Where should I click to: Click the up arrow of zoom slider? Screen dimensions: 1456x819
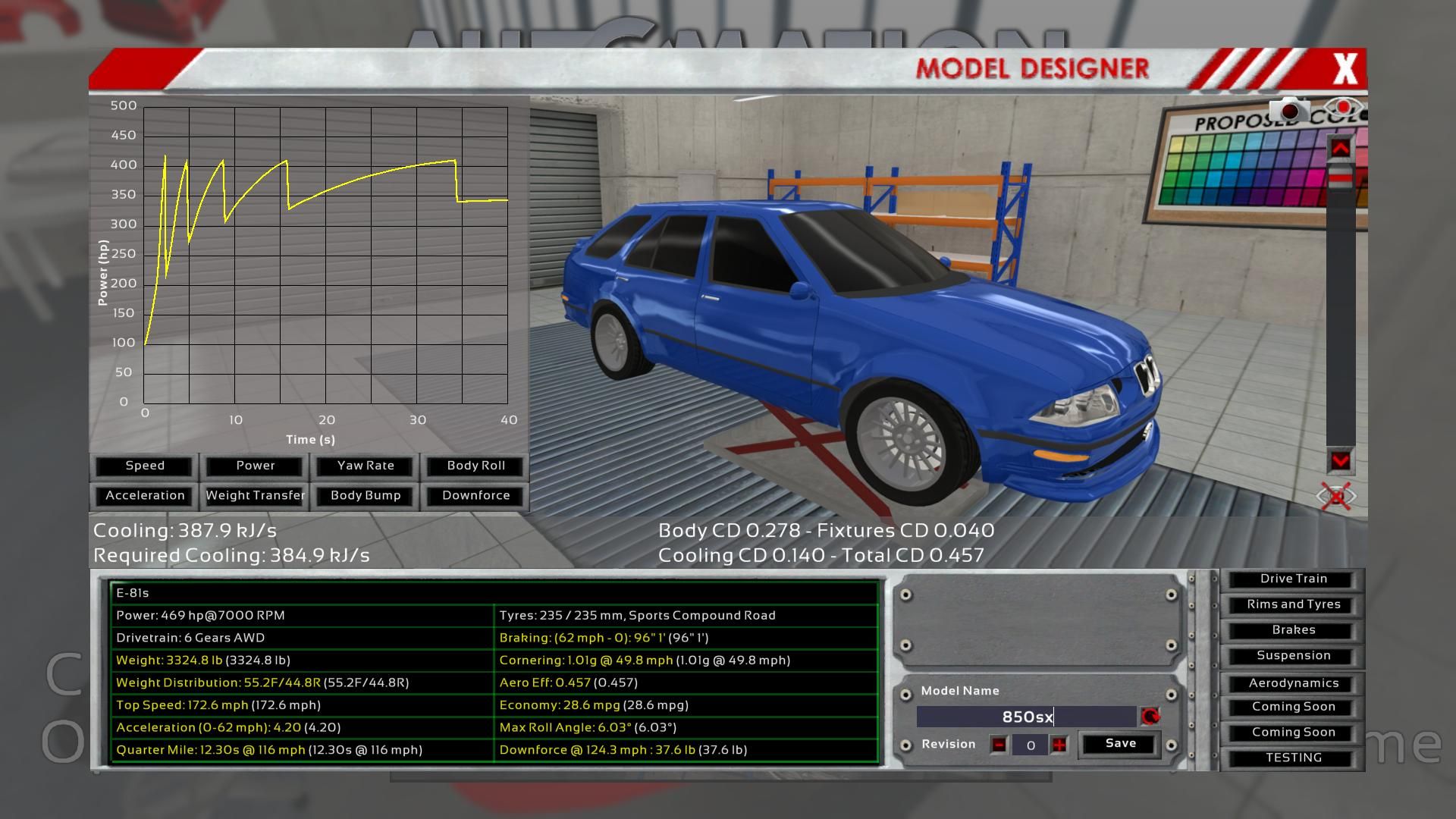pos(1340,149)
